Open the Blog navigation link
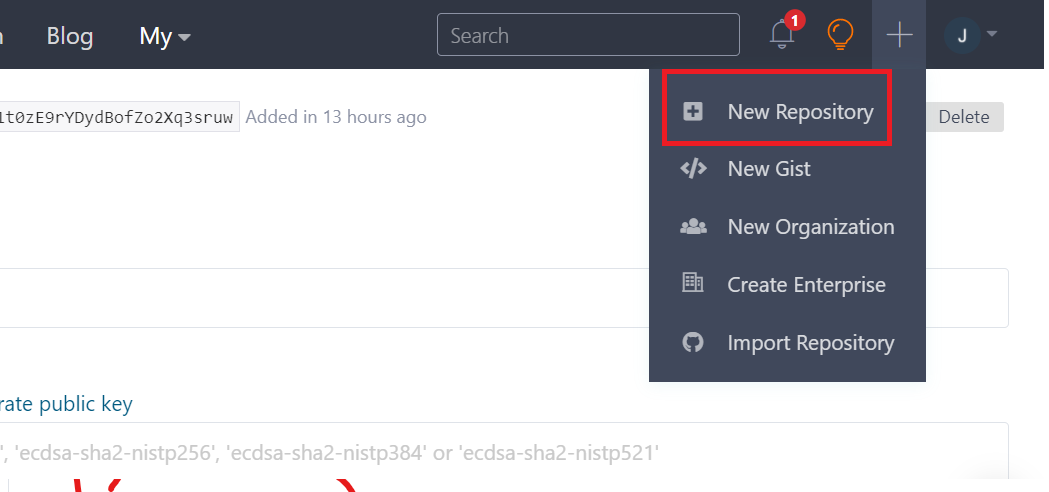 [x=70, y=35]
